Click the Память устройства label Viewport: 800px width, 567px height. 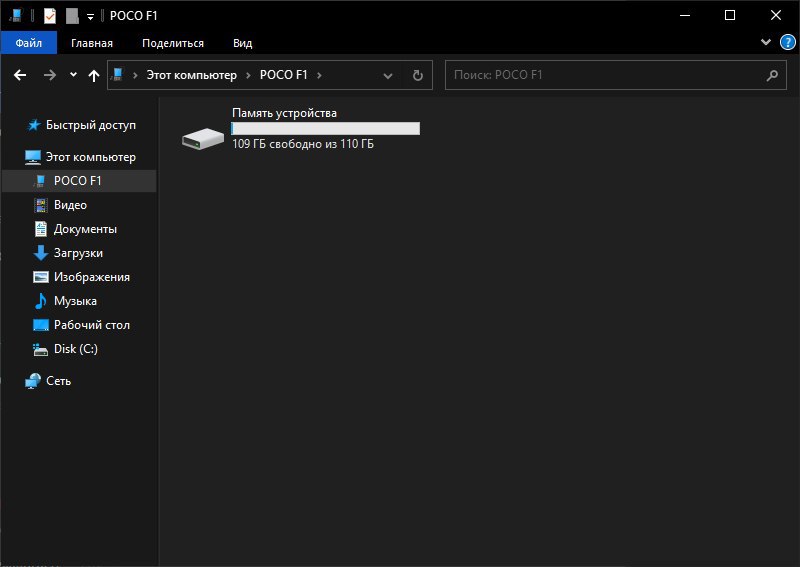pos(284,113)
